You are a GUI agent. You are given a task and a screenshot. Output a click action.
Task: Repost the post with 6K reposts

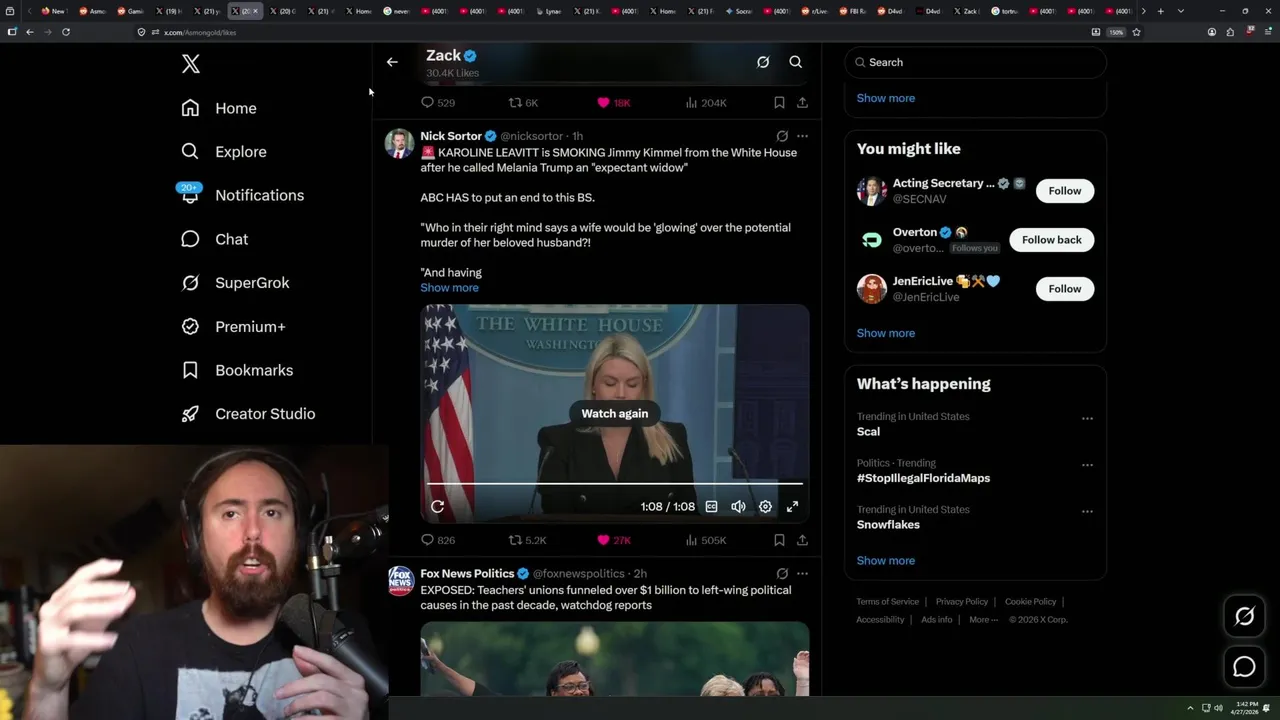coord(524,103)
